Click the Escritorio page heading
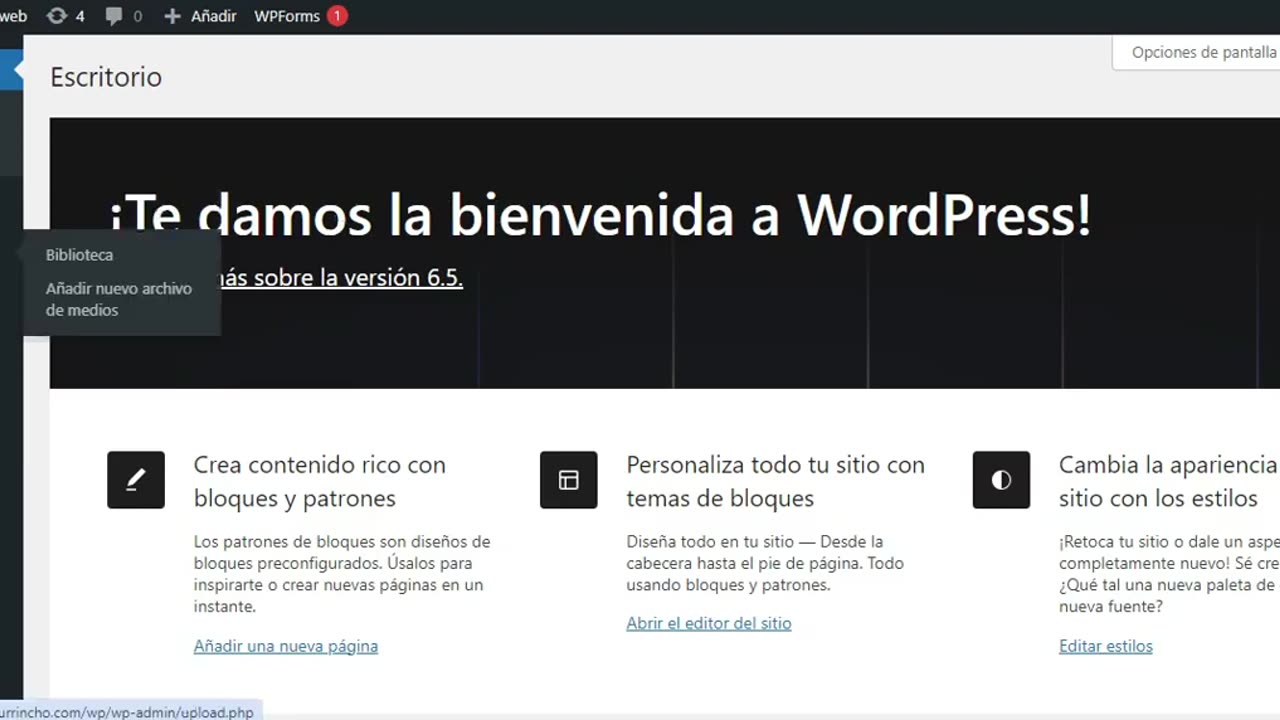1280x720 pixels. (106, 77)
